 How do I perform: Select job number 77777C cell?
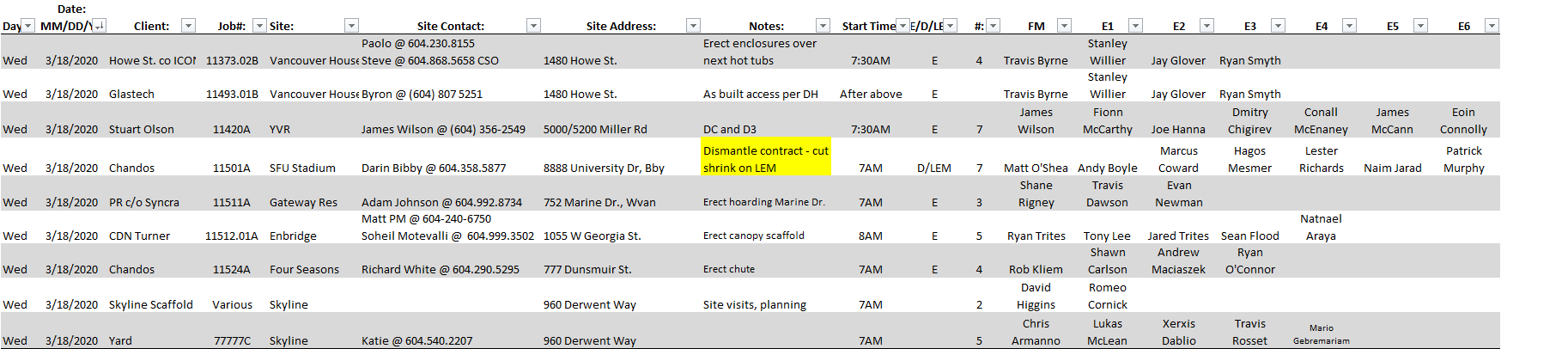click(232, 341)
